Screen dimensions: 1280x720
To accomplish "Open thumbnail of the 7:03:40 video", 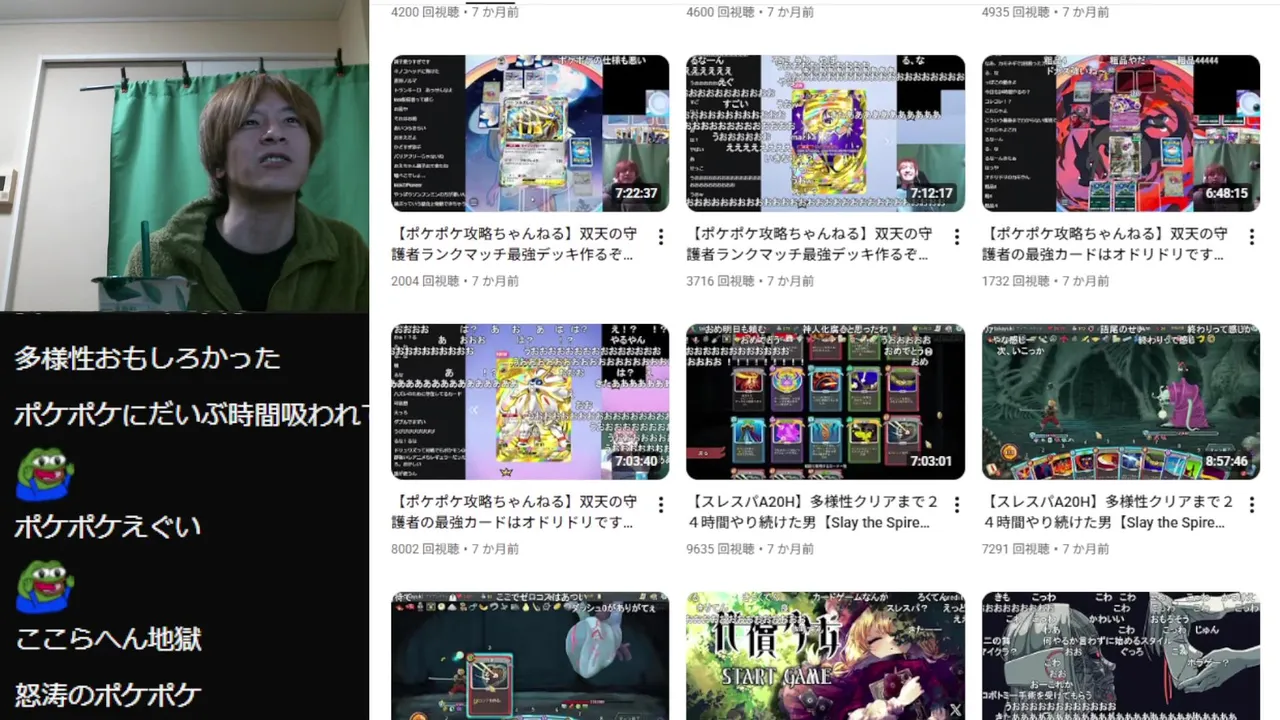I will pyautogui.click(x=530, y=401).
